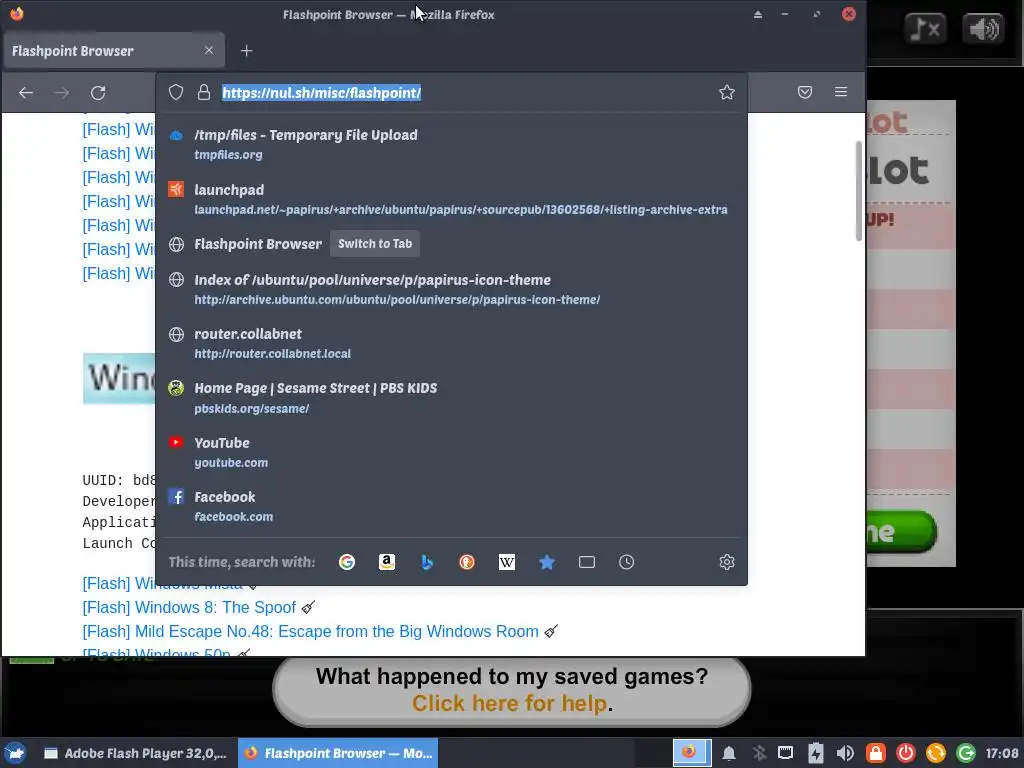Search this time with DuckDuckGo
The height and width of the screenshot is (768, 1024).
click(467, 562)
